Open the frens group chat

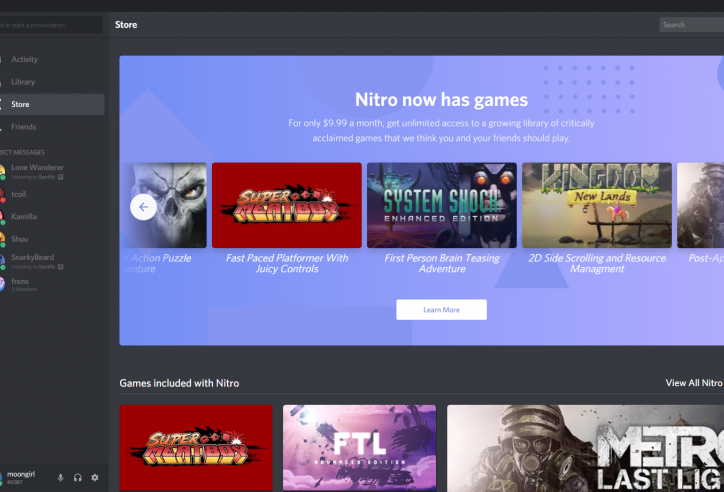pos(52,284)
